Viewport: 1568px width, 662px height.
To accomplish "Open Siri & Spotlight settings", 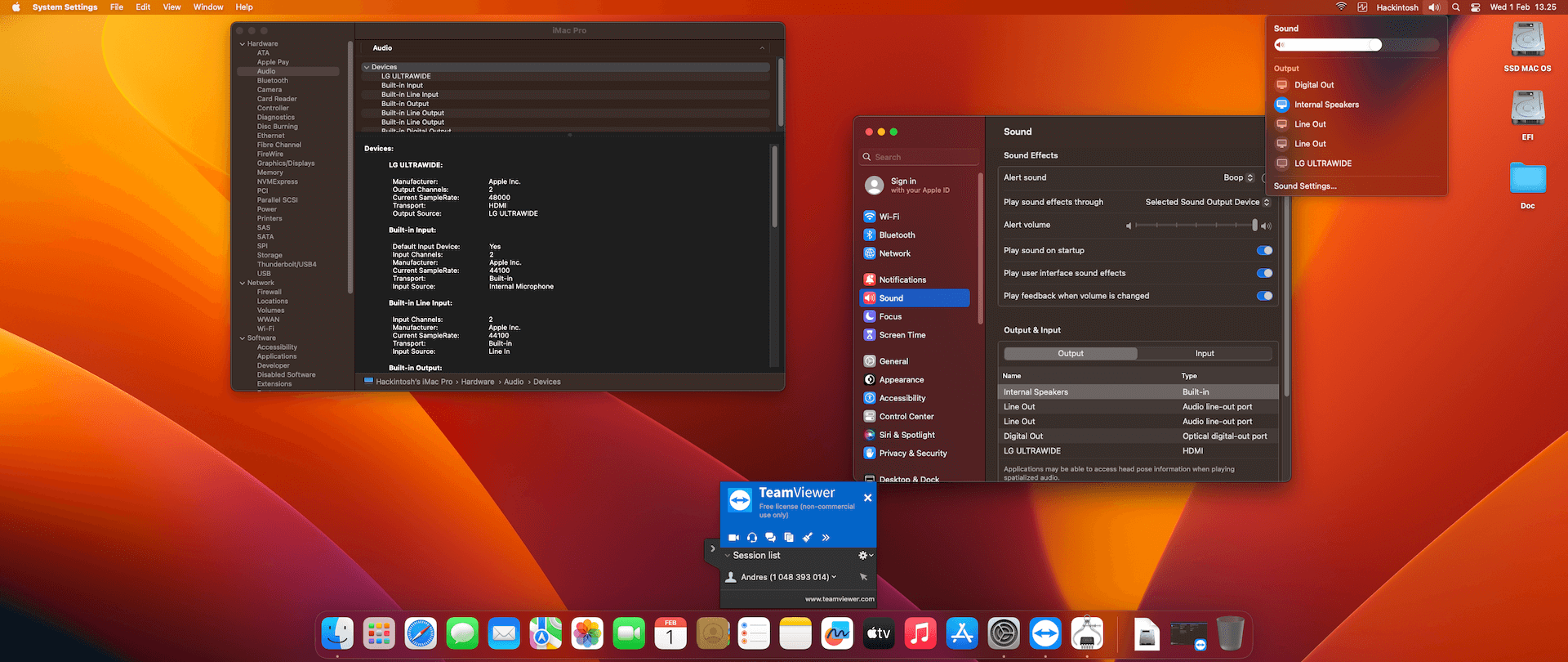I will point(915,435).
